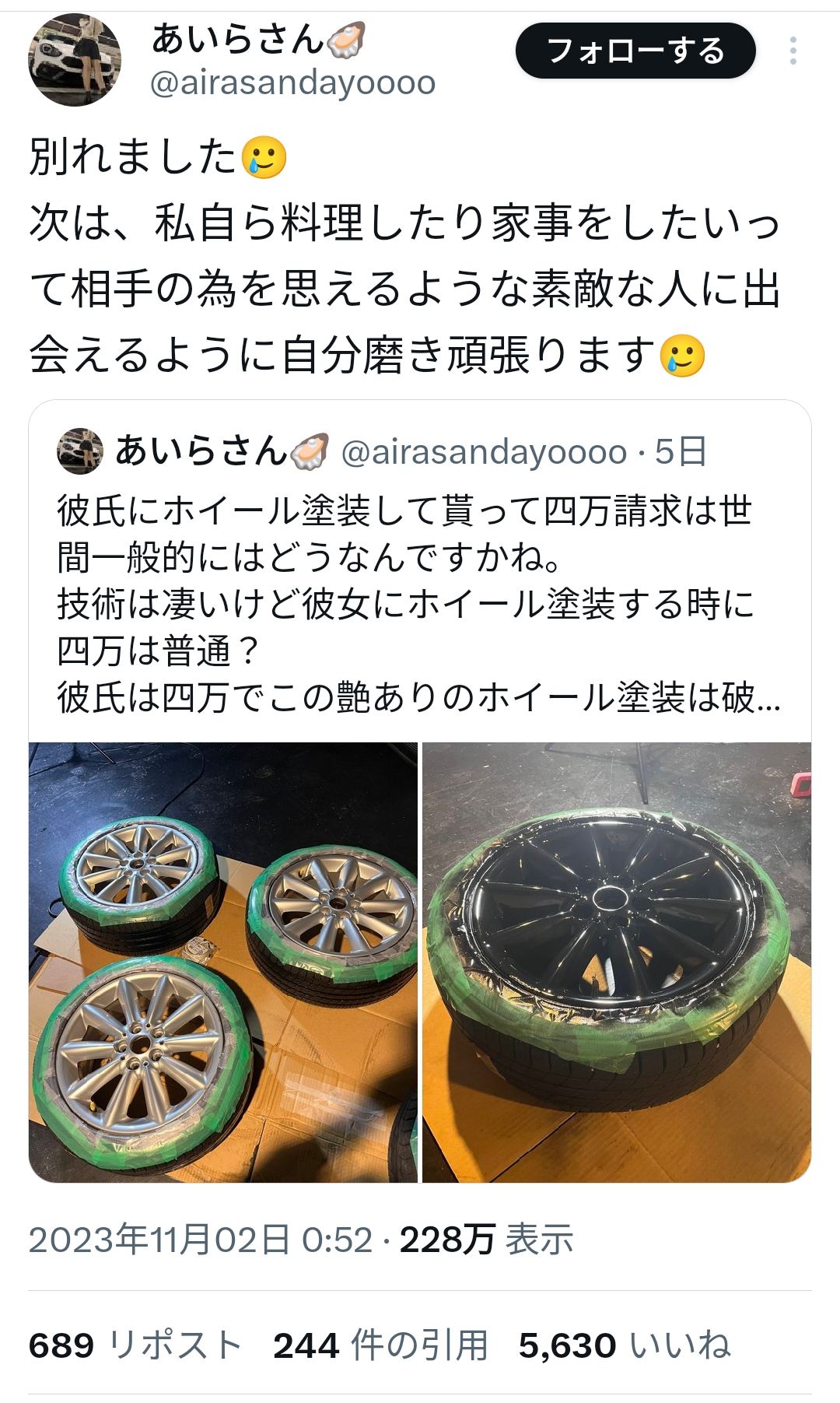
Task: Tap the main tweet text paragraph
Action: [406, 257]
